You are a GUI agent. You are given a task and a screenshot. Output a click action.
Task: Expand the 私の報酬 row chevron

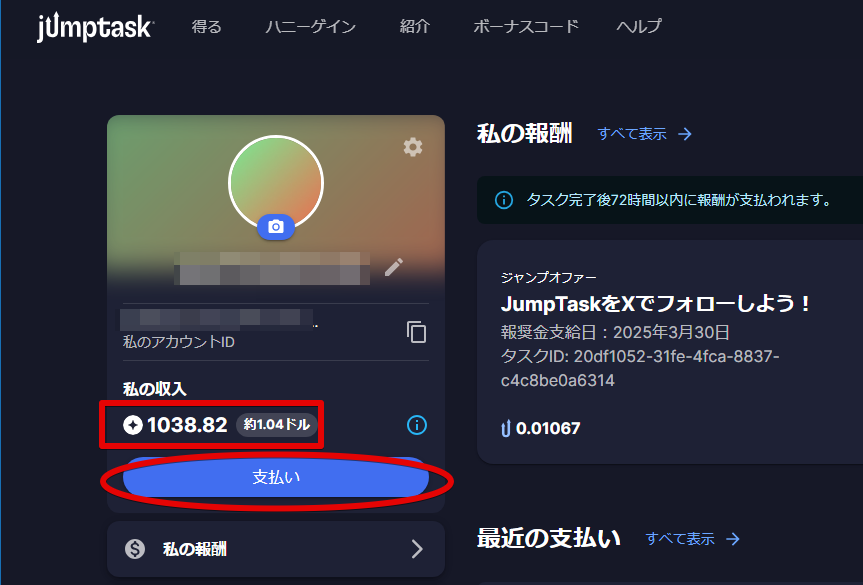417,549
